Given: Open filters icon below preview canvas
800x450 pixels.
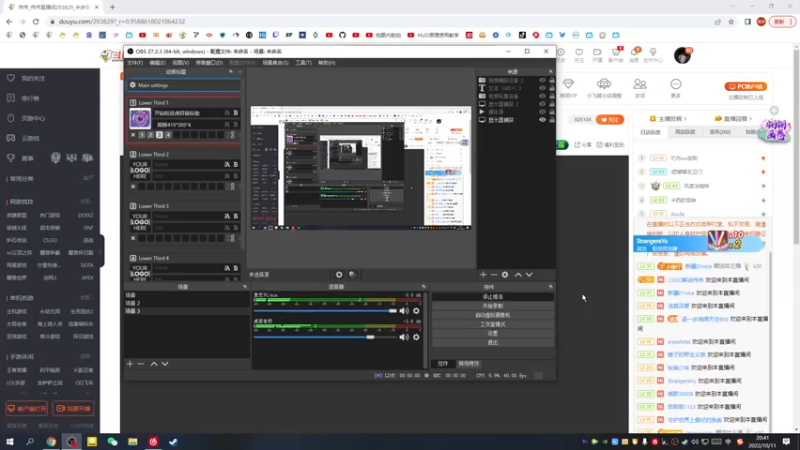Looking at the screenshot, I should tap(352, 274).
